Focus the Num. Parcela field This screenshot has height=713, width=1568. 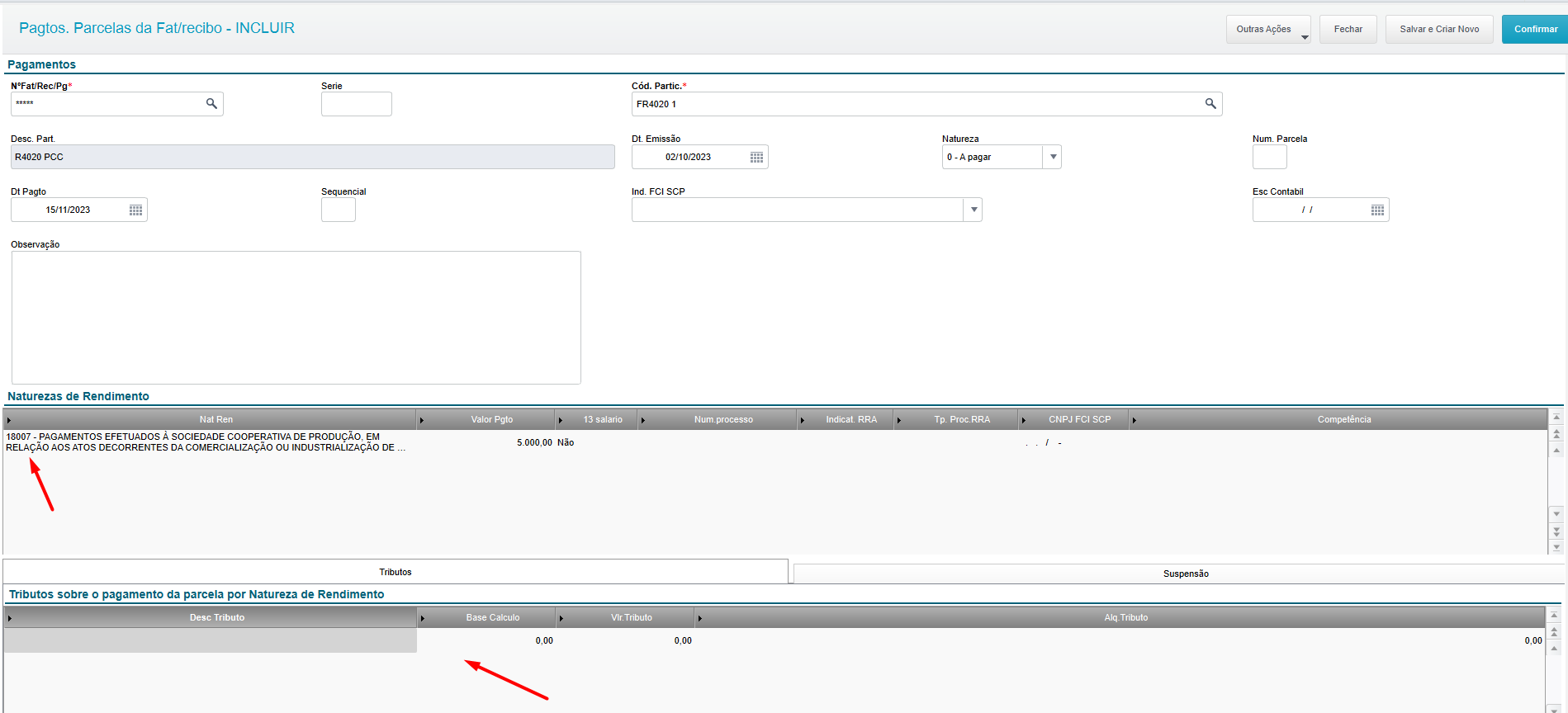[x=1269, y=157]
